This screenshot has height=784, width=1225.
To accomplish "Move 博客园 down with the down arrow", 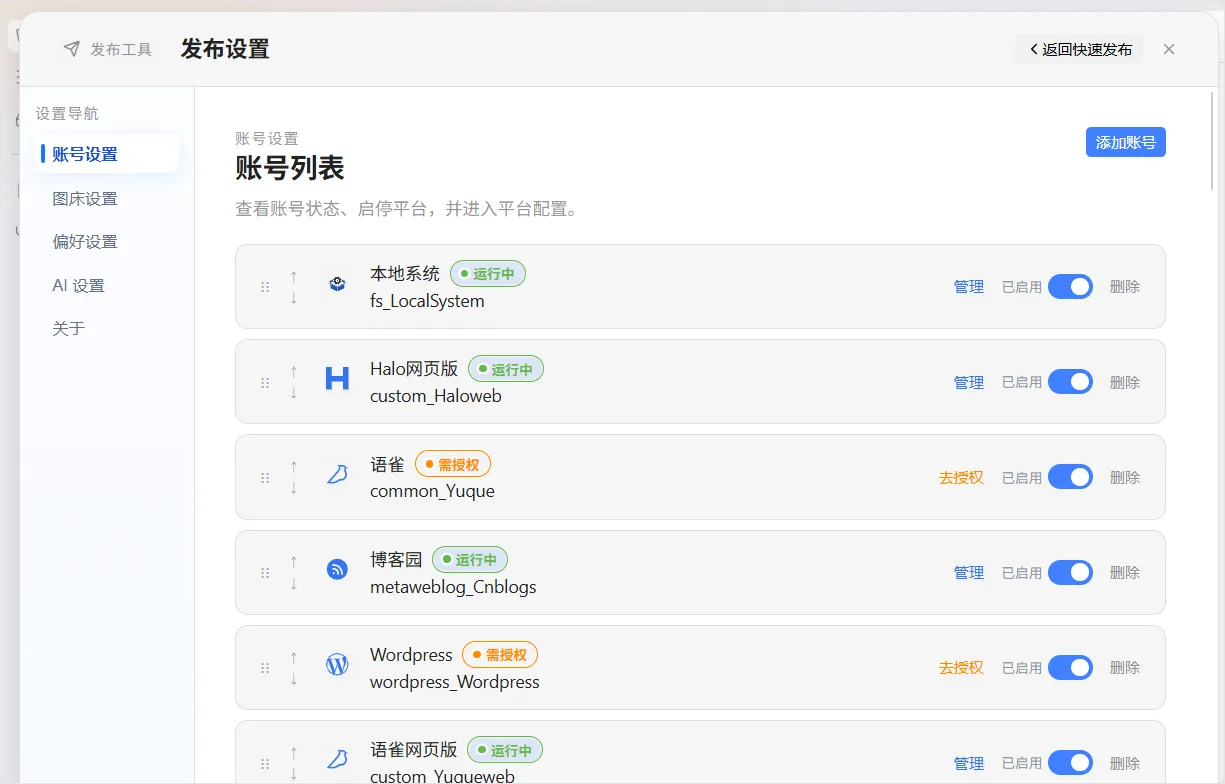I will pyautogui.click(x=293, y=584).
